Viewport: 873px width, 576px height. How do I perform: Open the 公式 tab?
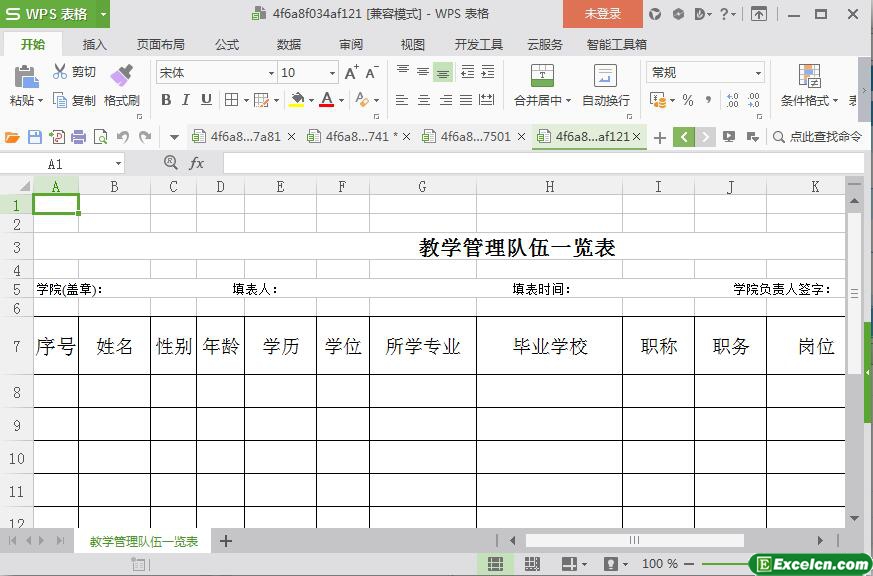[227, 45]
